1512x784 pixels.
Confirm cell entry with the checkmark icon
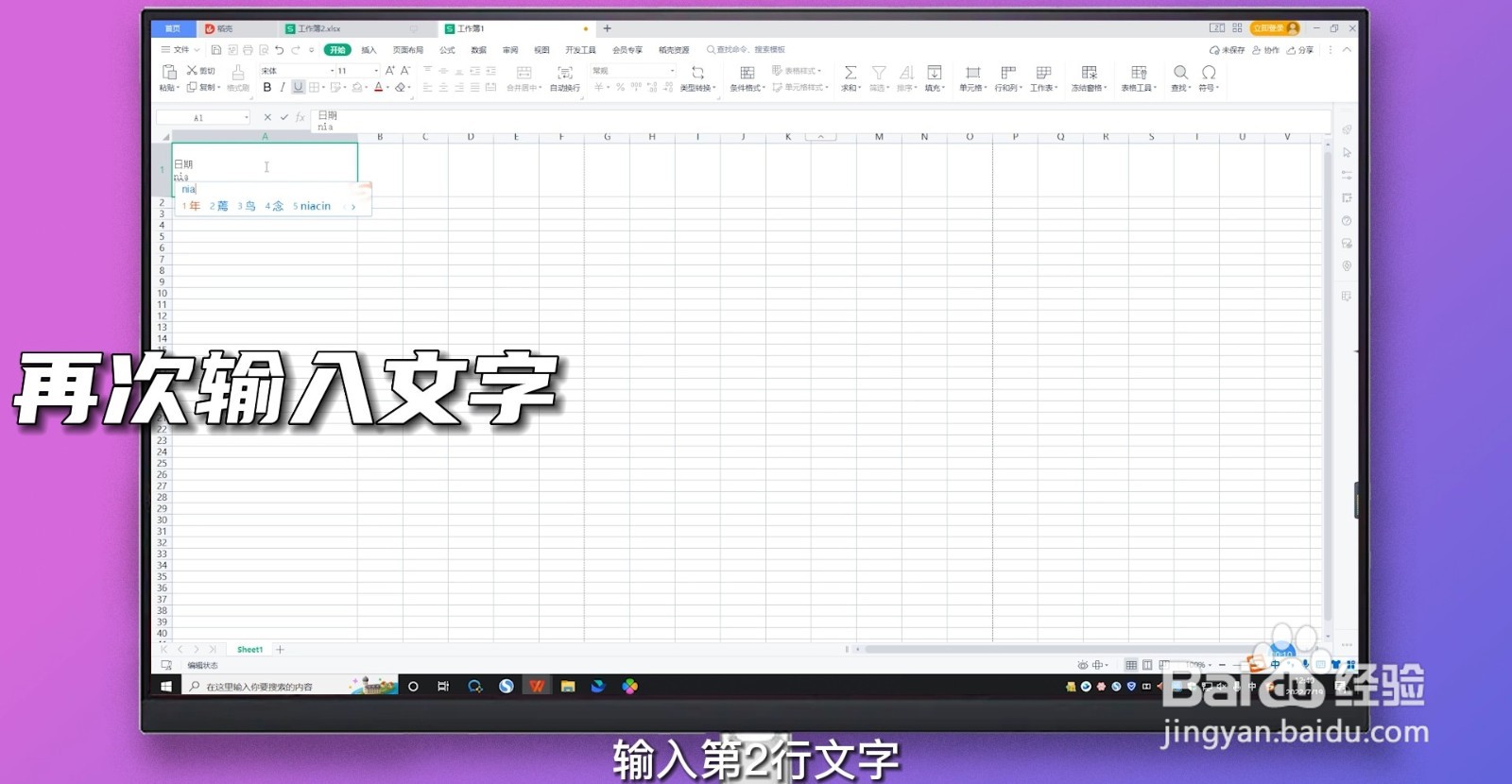pos(283,117)
